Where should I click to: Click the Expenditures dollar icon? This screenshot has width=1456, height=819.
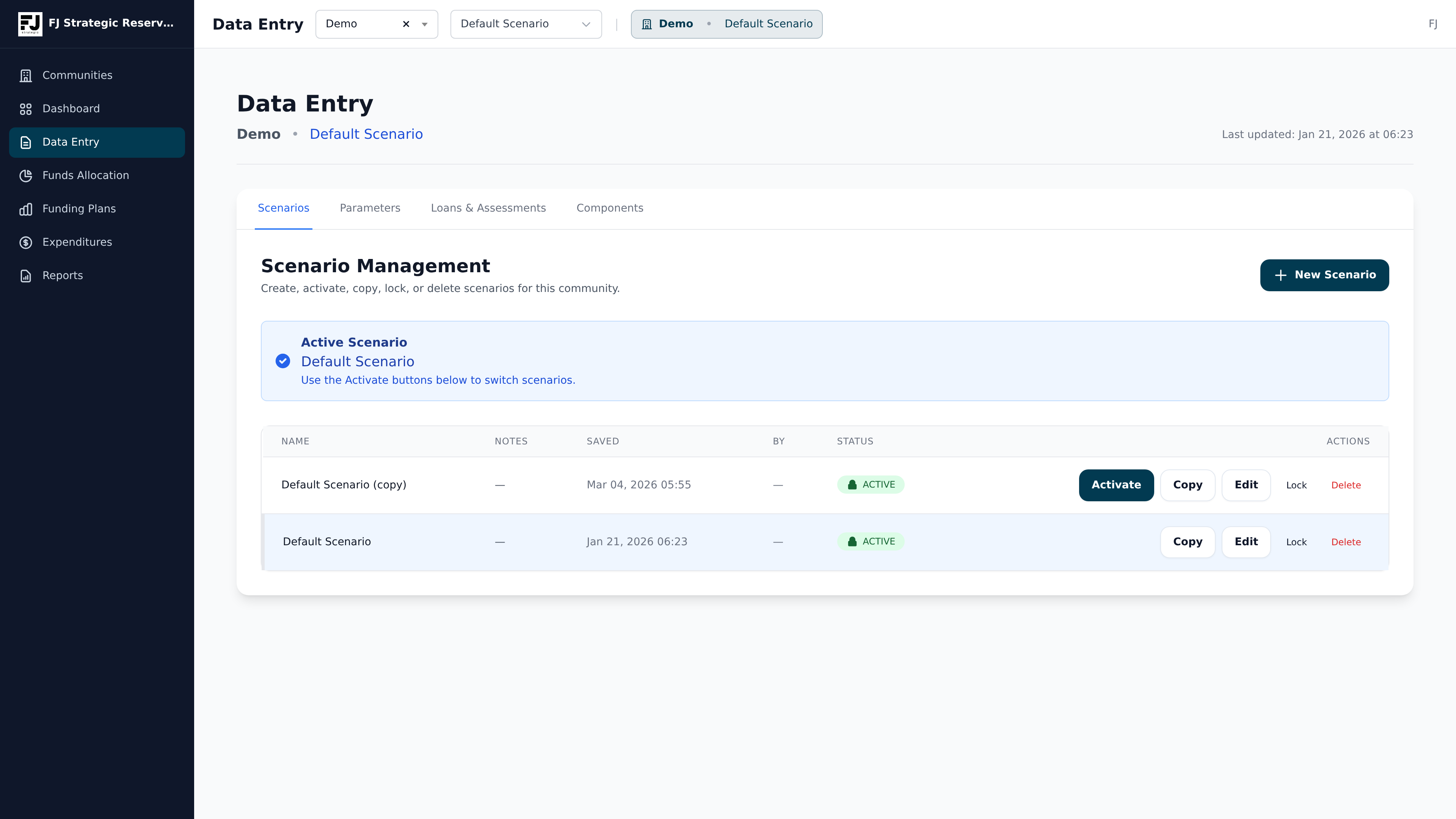(26, 242)
